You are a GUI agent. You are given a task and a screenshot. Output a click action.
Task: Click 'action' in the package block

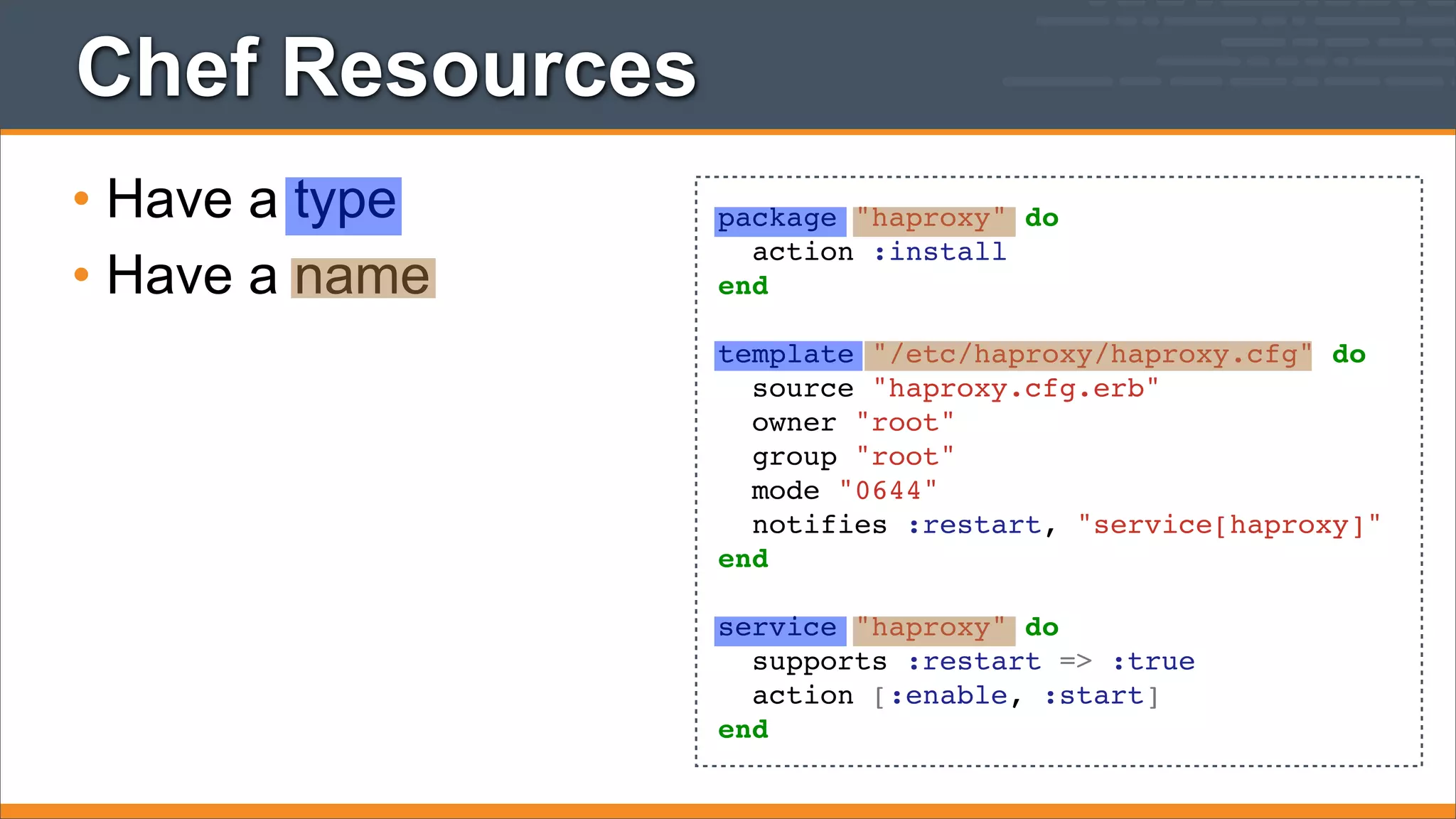(803, 252)
